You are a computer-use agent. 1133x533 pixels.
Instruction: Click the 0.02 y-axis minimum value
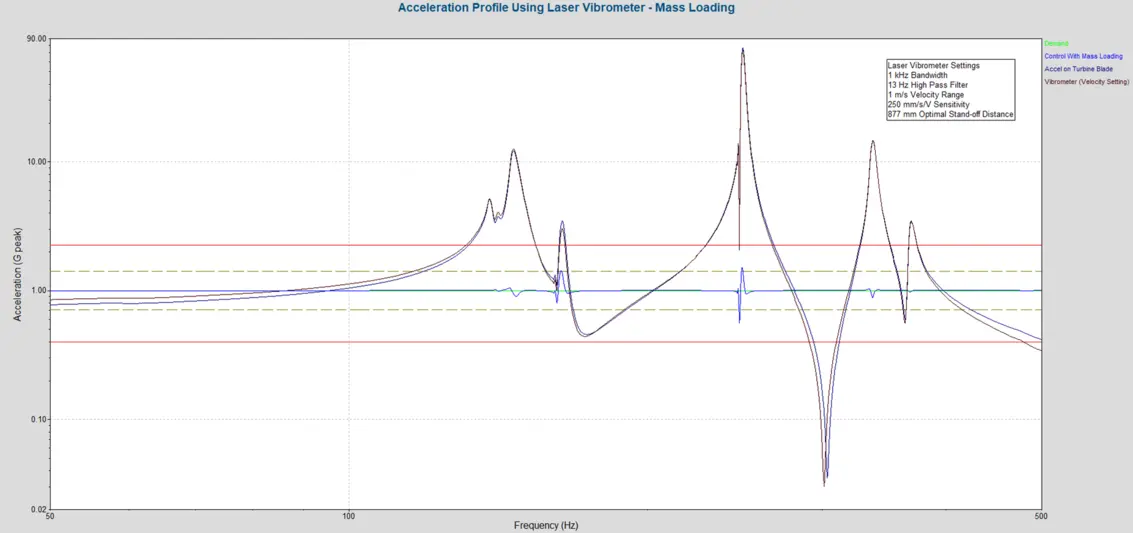pos(38,510)
